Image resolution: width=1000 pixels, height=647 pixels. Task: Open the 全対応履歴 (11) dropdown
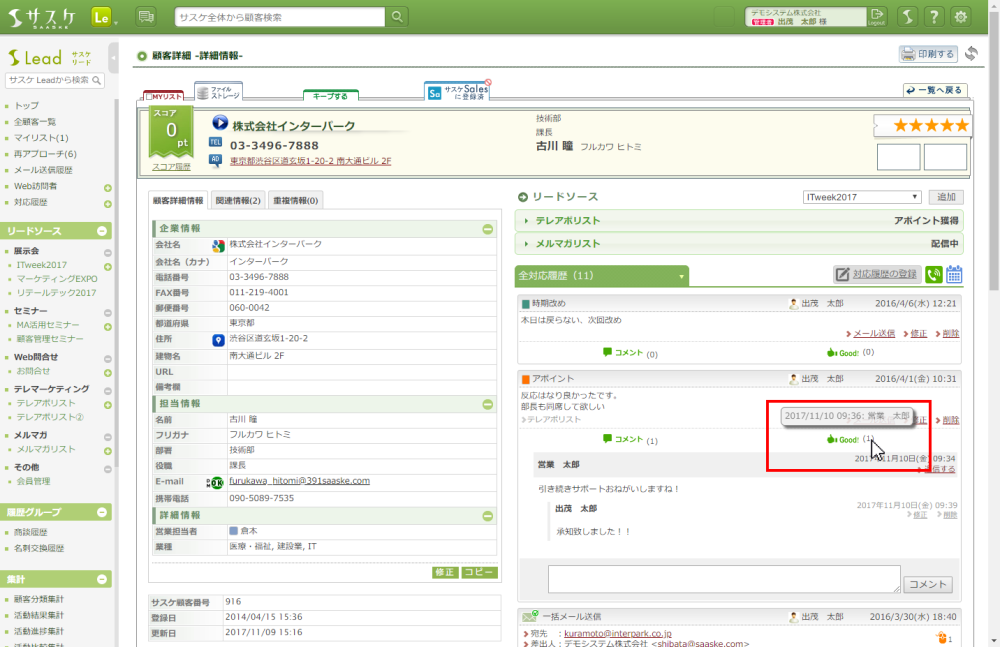[x=682, y=275]
